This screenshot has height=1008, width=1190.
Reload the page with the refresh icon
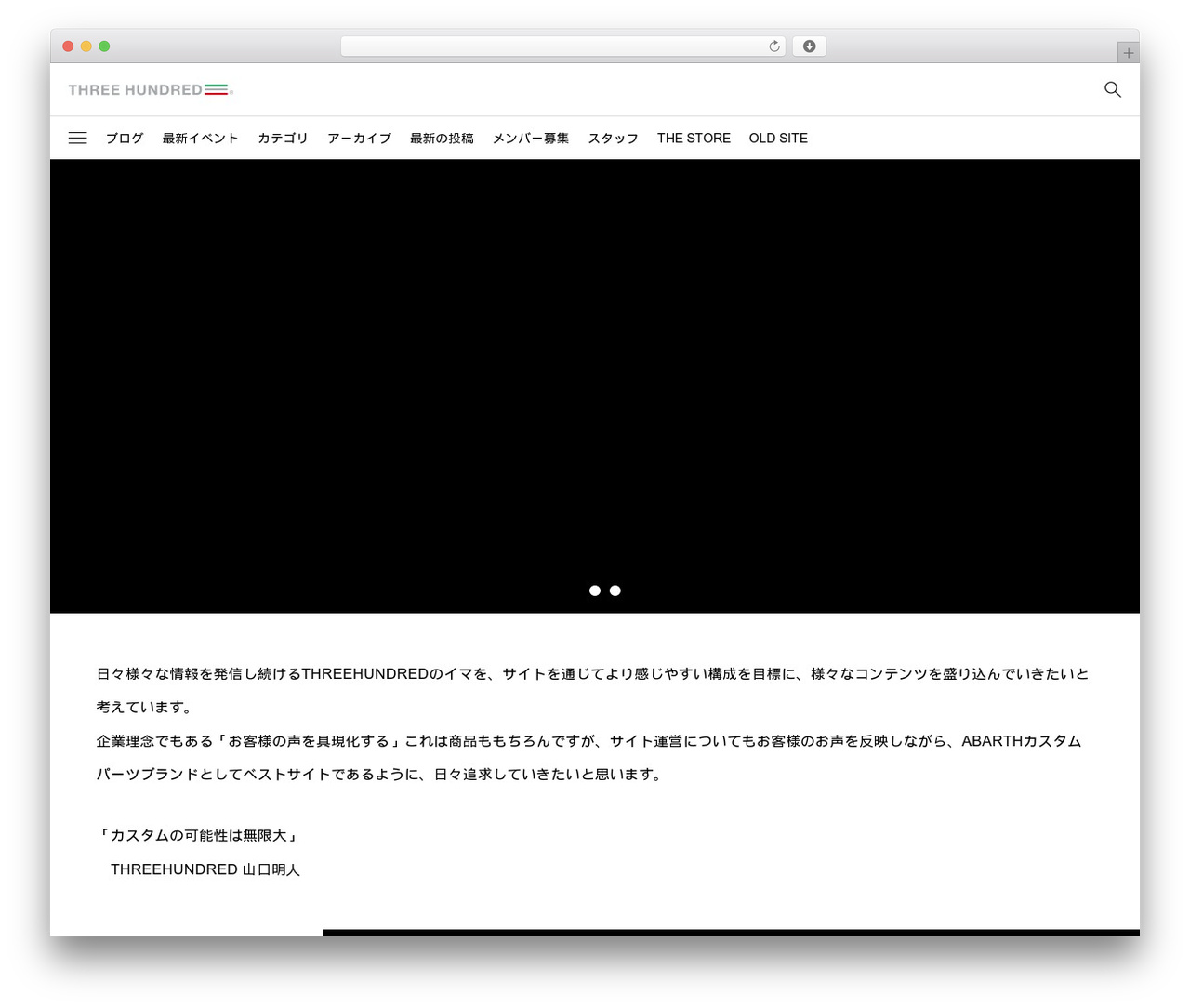(773, 46)
